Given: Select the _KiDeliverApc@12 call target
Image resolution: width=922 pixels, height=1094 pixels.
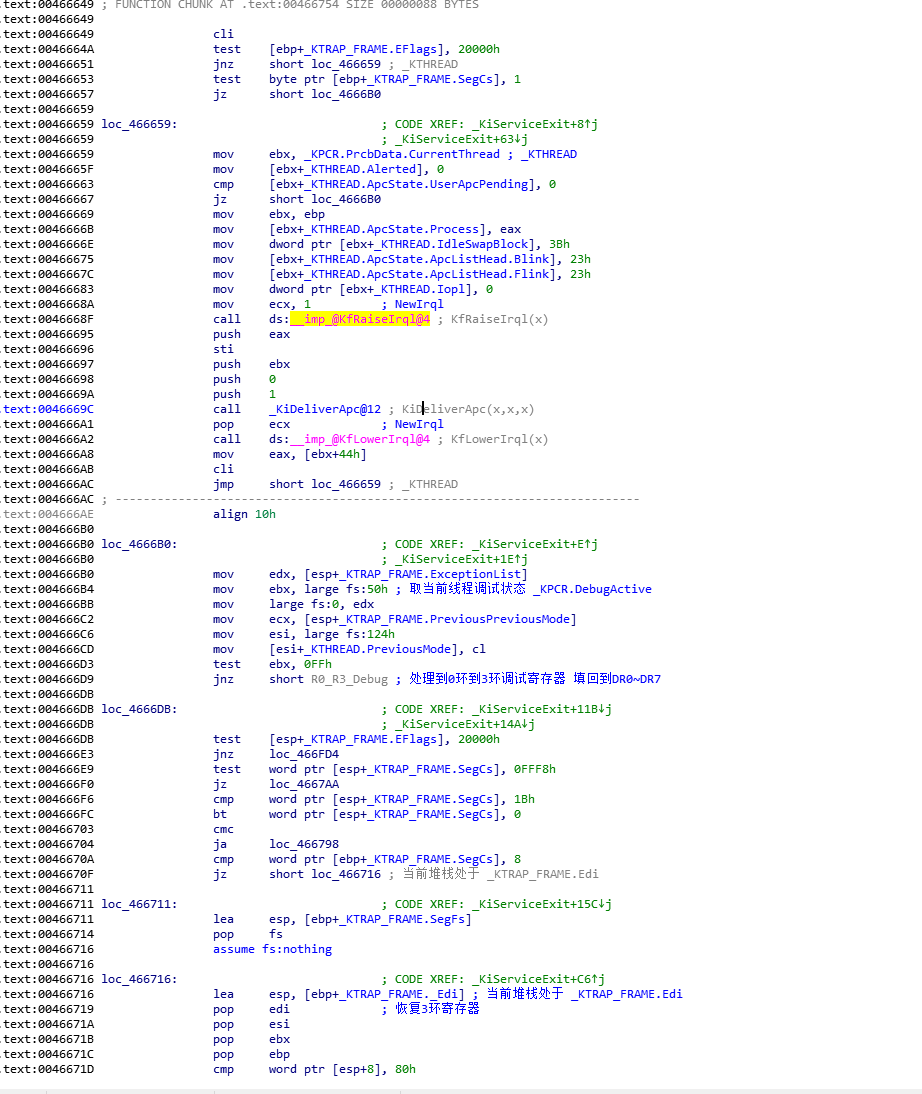Looking at the screenshot, I should tap(325, 409).
